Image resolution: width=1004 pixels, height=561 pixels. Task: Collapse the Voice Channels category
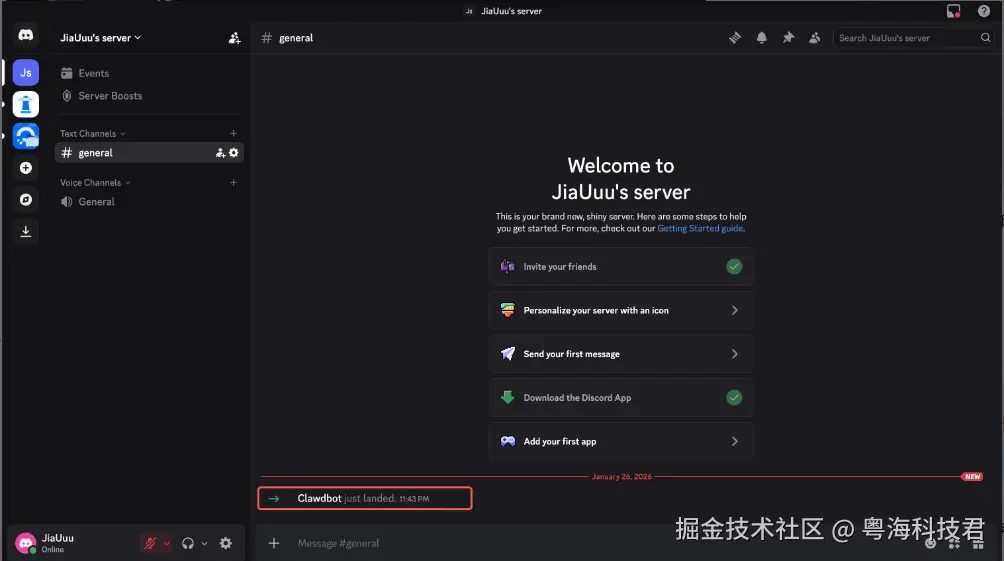click(95, 183)
